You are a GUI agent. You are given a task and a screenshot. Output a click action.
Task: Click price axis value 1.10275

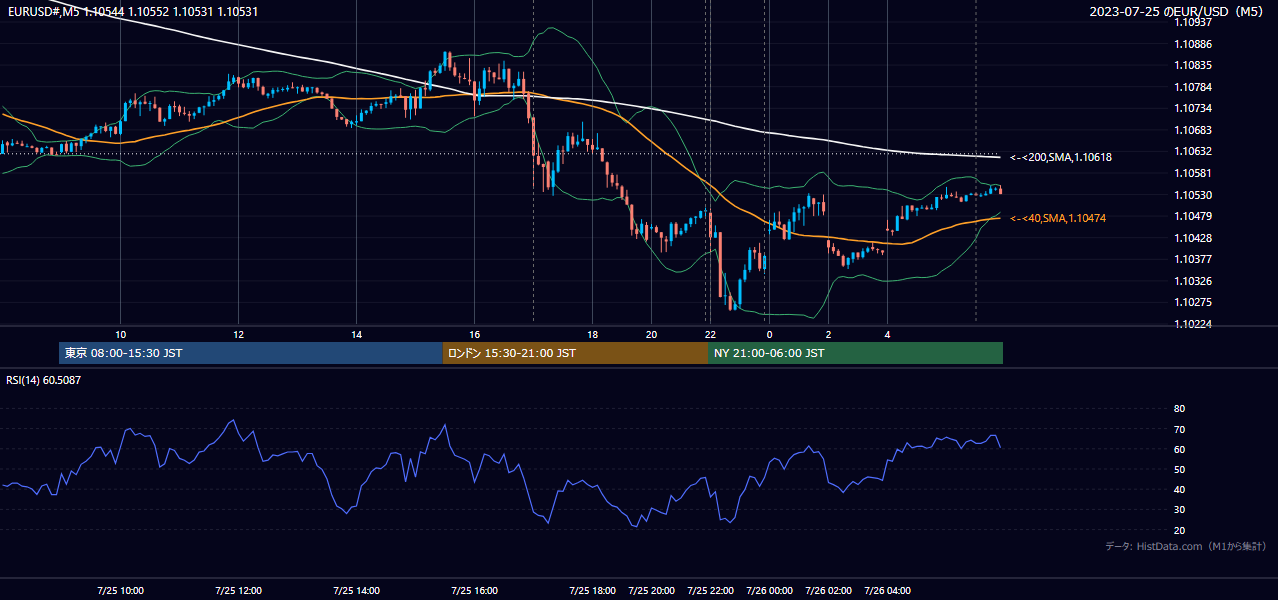(x=1192, y=302)
